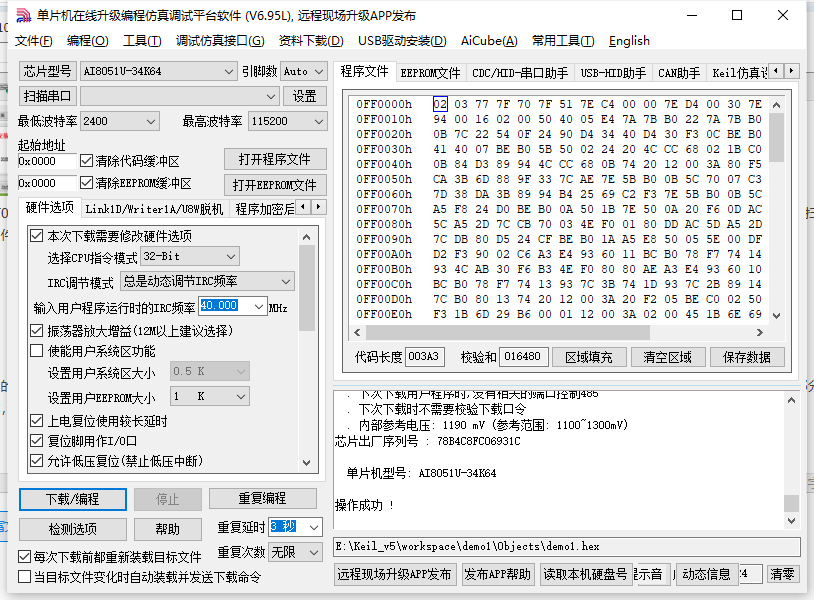Click the 区域填充 button
Viewport: 814px width, 600px height.
[589, 357]
